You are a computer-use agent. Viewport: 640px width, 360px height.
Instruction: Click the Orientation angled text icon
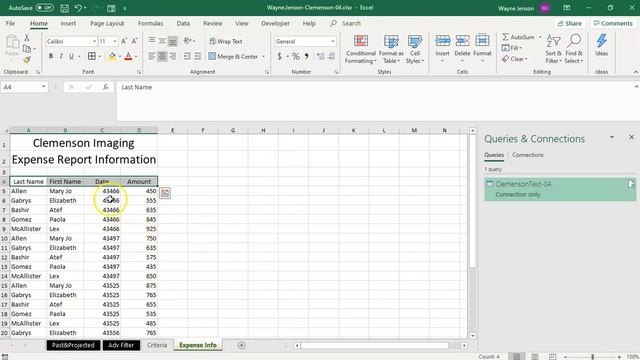(x=187, y=41)
